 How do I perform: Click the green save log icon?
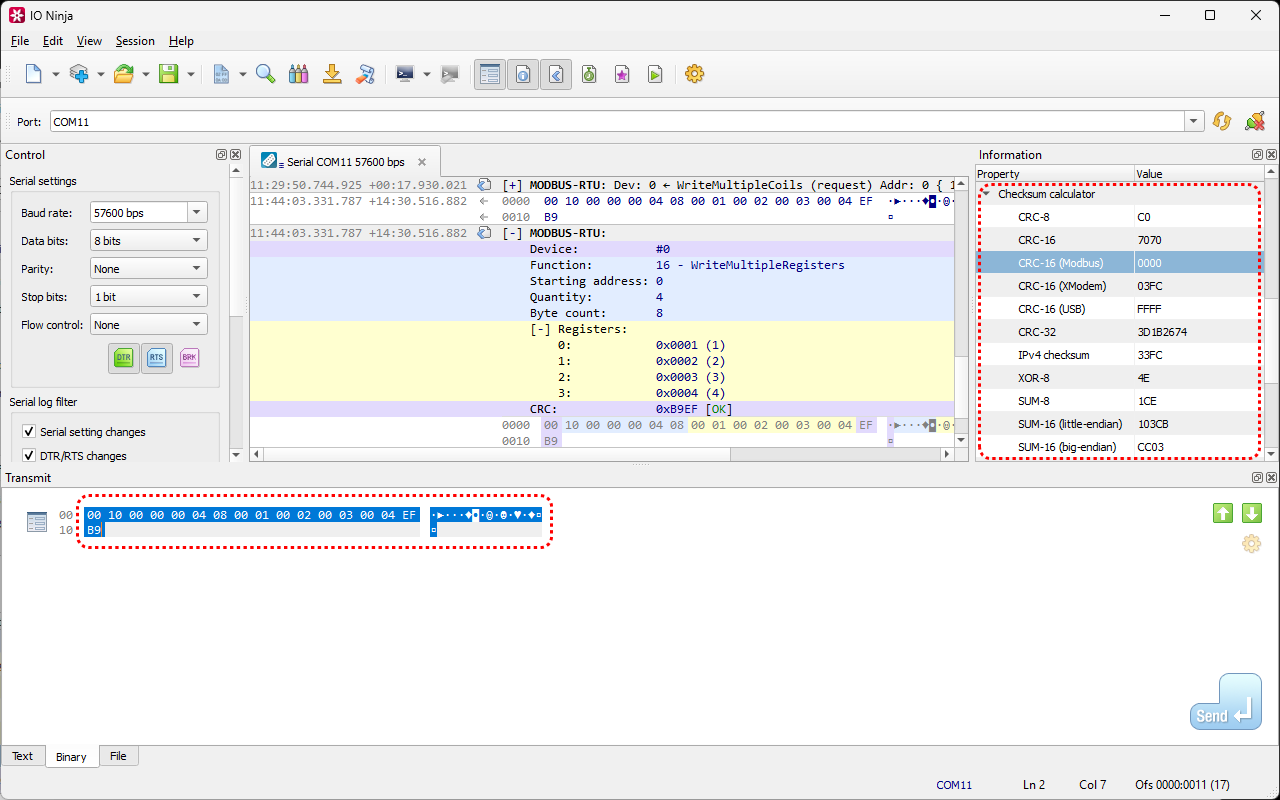click(x=168, y=74)
